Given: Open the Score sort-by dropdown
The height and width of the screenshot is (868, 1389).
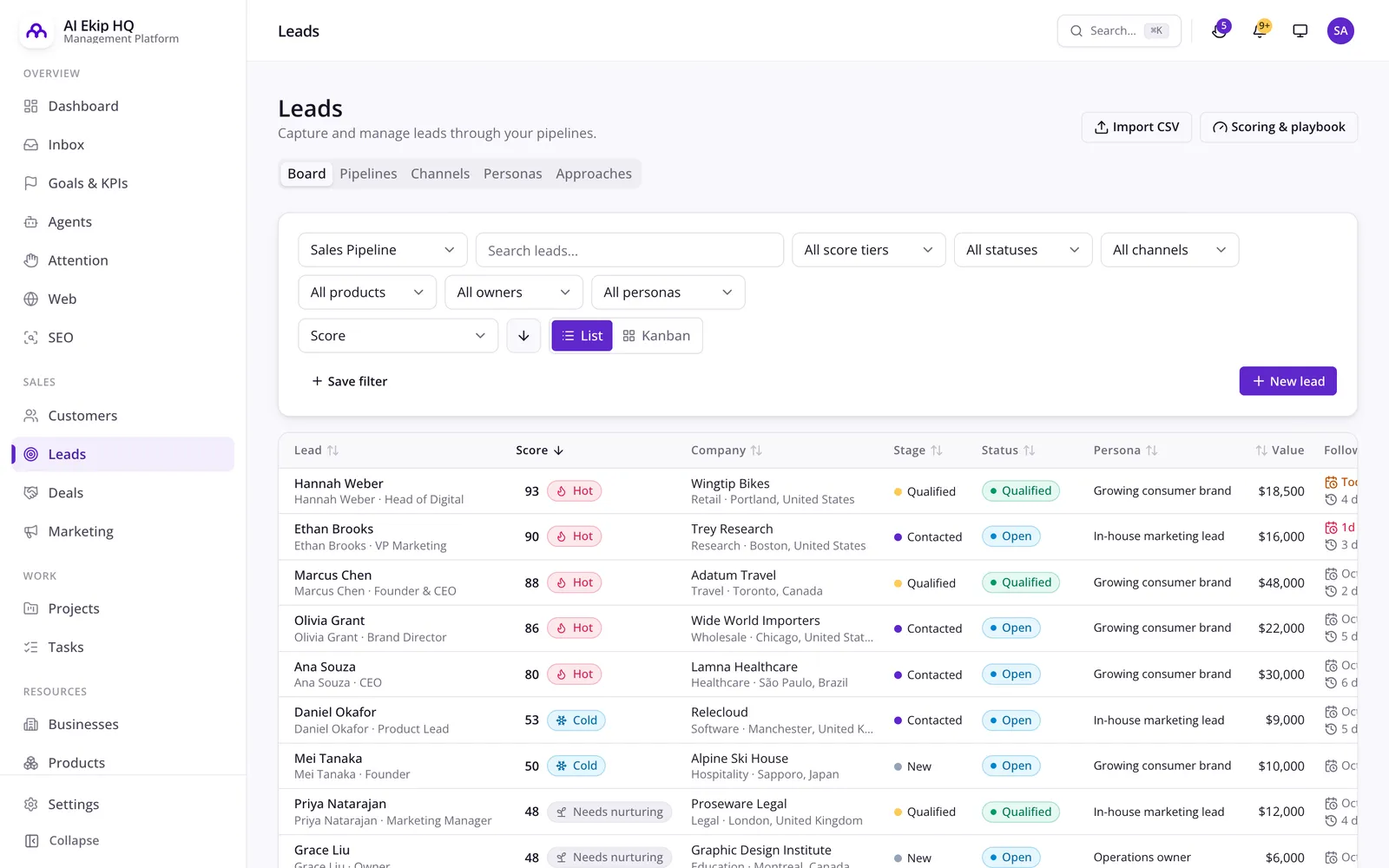Looking at the screenshot, I should click(398, 336).
